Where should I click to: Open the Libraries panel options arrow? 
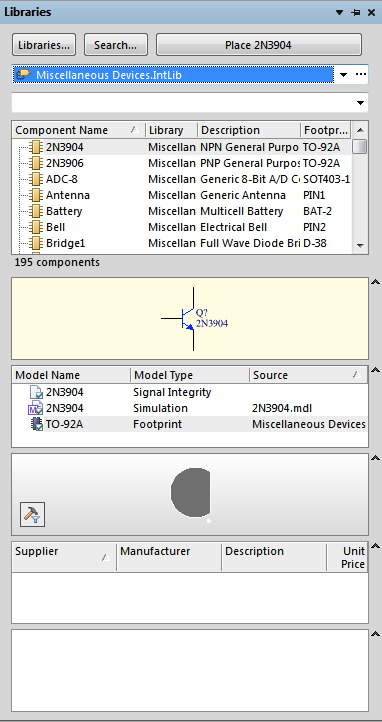click(x=340, y=12)
